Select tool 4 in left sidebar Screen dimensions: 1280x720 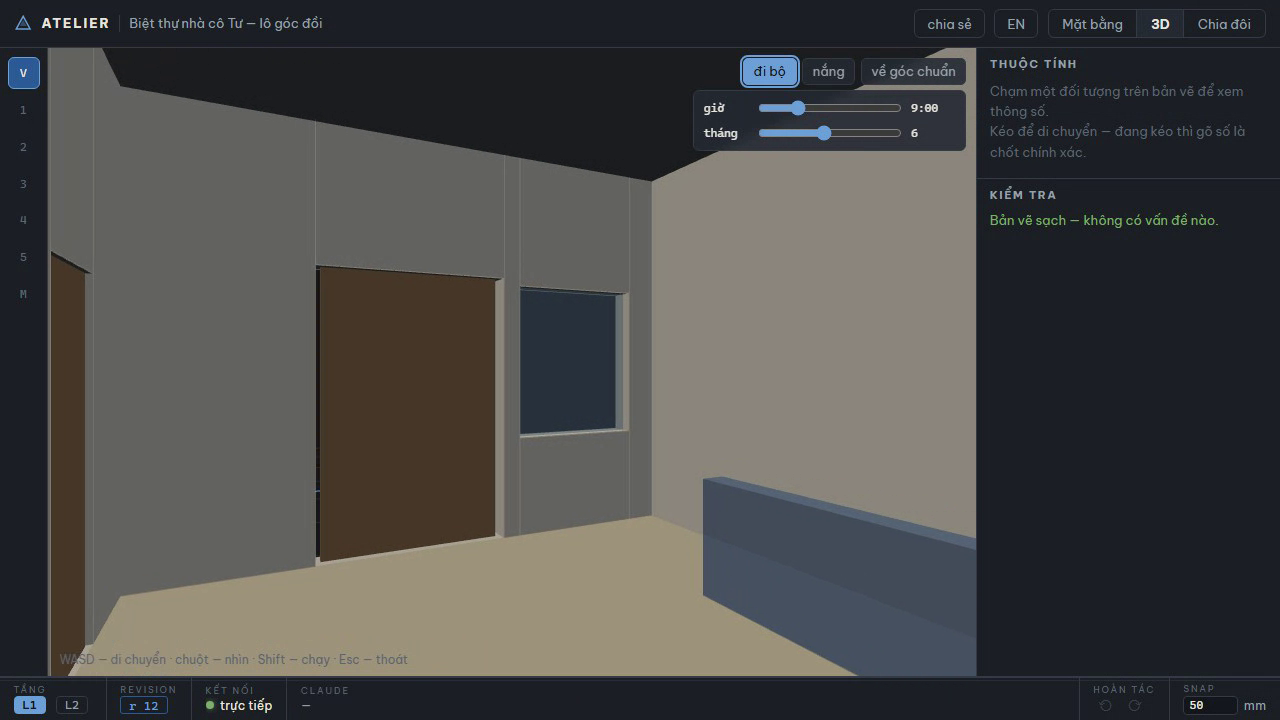[24, 220]
